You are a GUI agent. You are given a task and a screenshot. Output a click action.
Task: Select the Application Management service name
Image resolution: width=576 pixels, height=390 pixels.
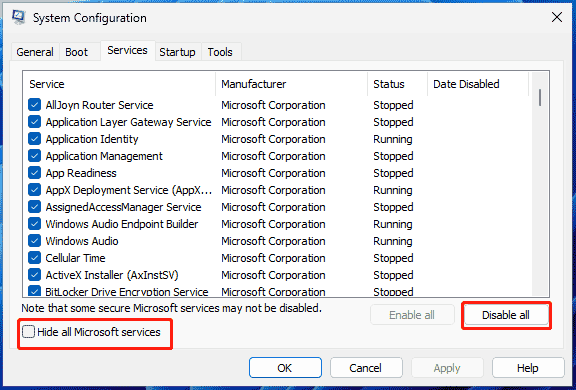point(104,156)
